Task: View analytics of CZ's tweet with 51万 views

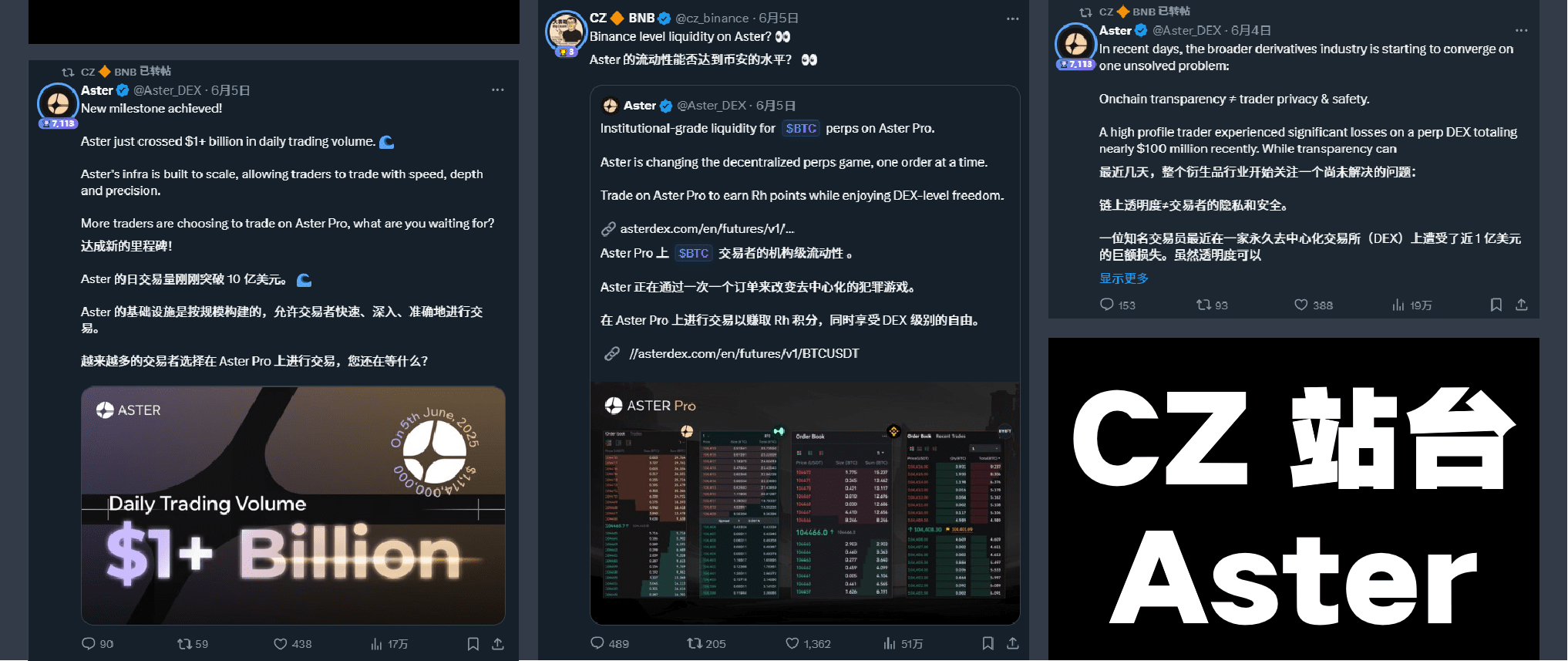Action: 903,643
